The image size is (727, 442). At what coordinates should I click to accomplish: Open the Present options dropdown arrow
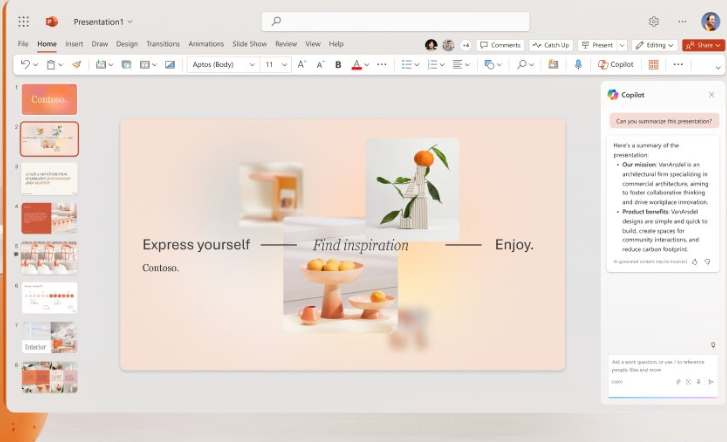622,45
